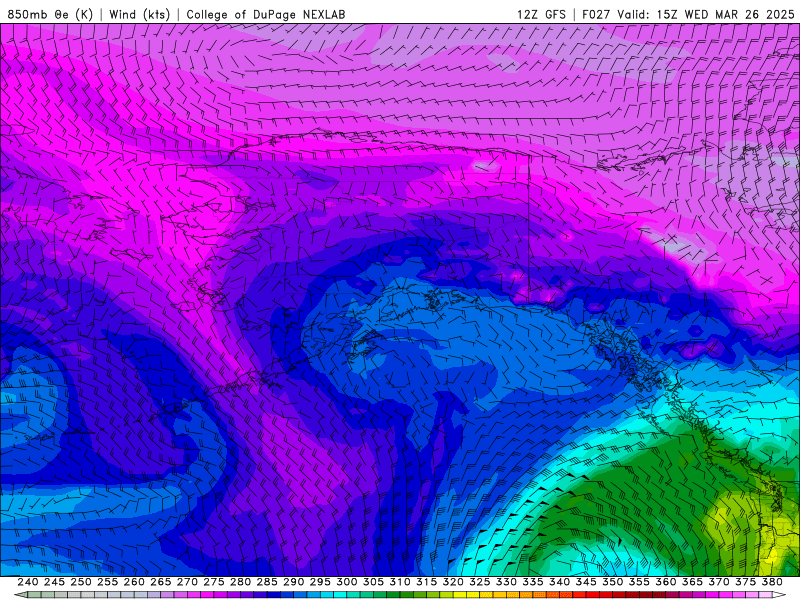Select the 250 value on the legend
The image size is (800, 600).
tap(81, 582)
